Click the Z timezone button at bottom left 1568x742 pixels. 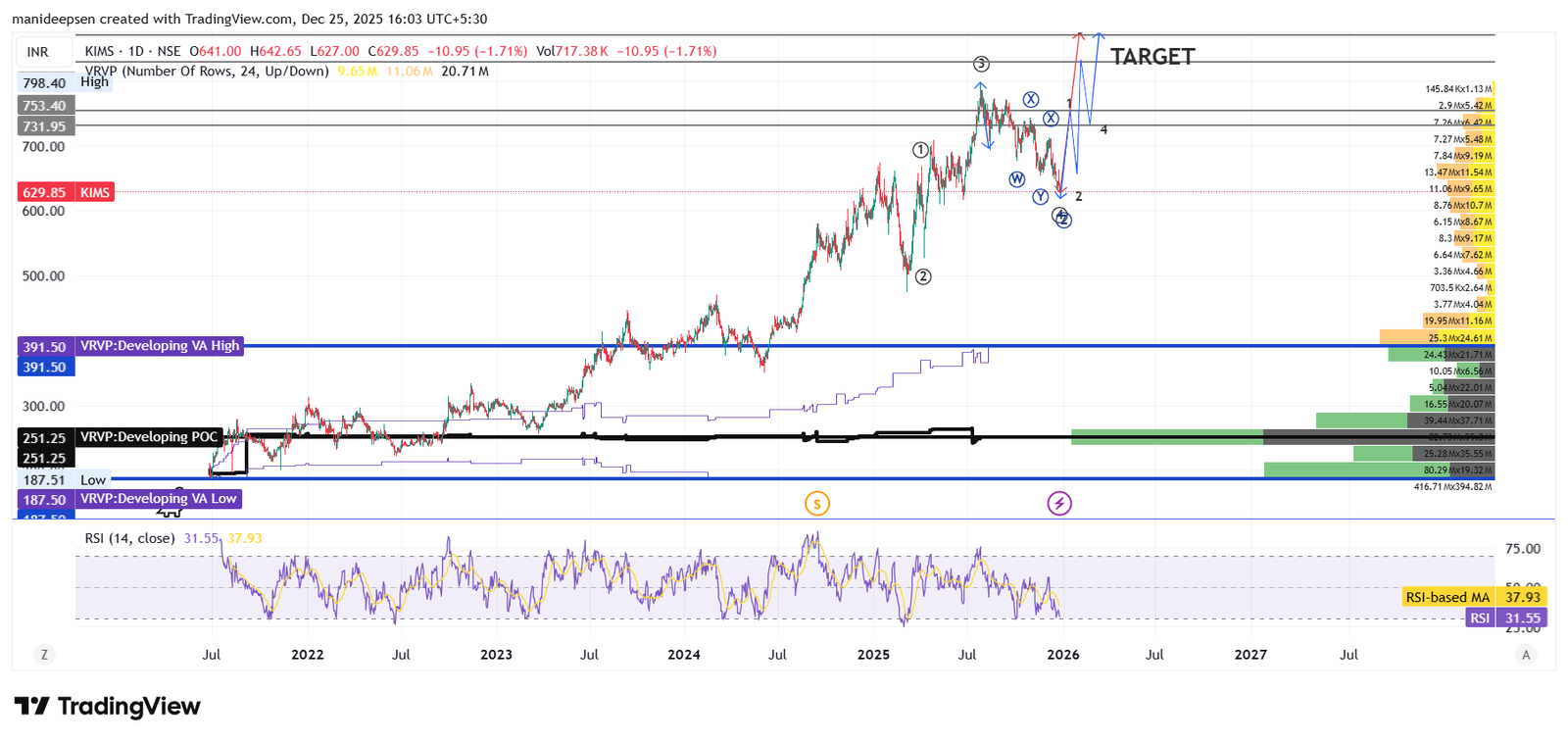click(44, 655)
